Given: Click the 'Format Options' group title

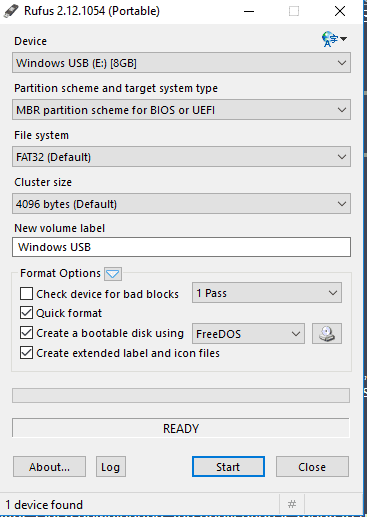Looking at the screenshot, I should coord(60,273).
